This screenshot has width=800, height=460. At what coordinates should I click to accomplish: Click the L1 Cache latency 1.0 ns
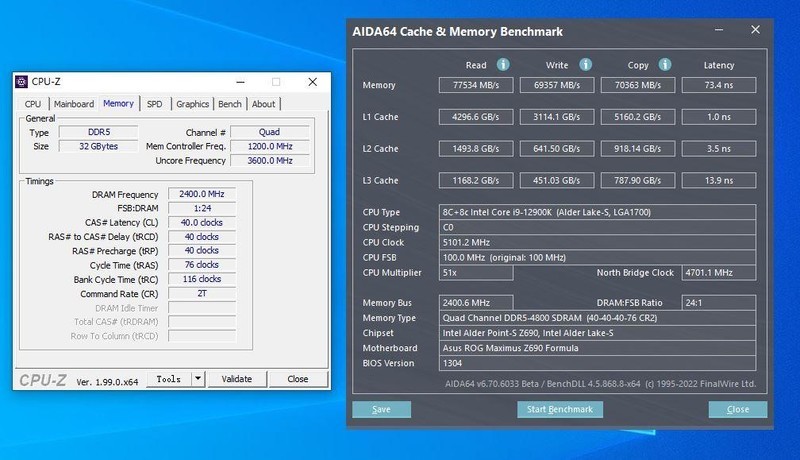point(719,117)
